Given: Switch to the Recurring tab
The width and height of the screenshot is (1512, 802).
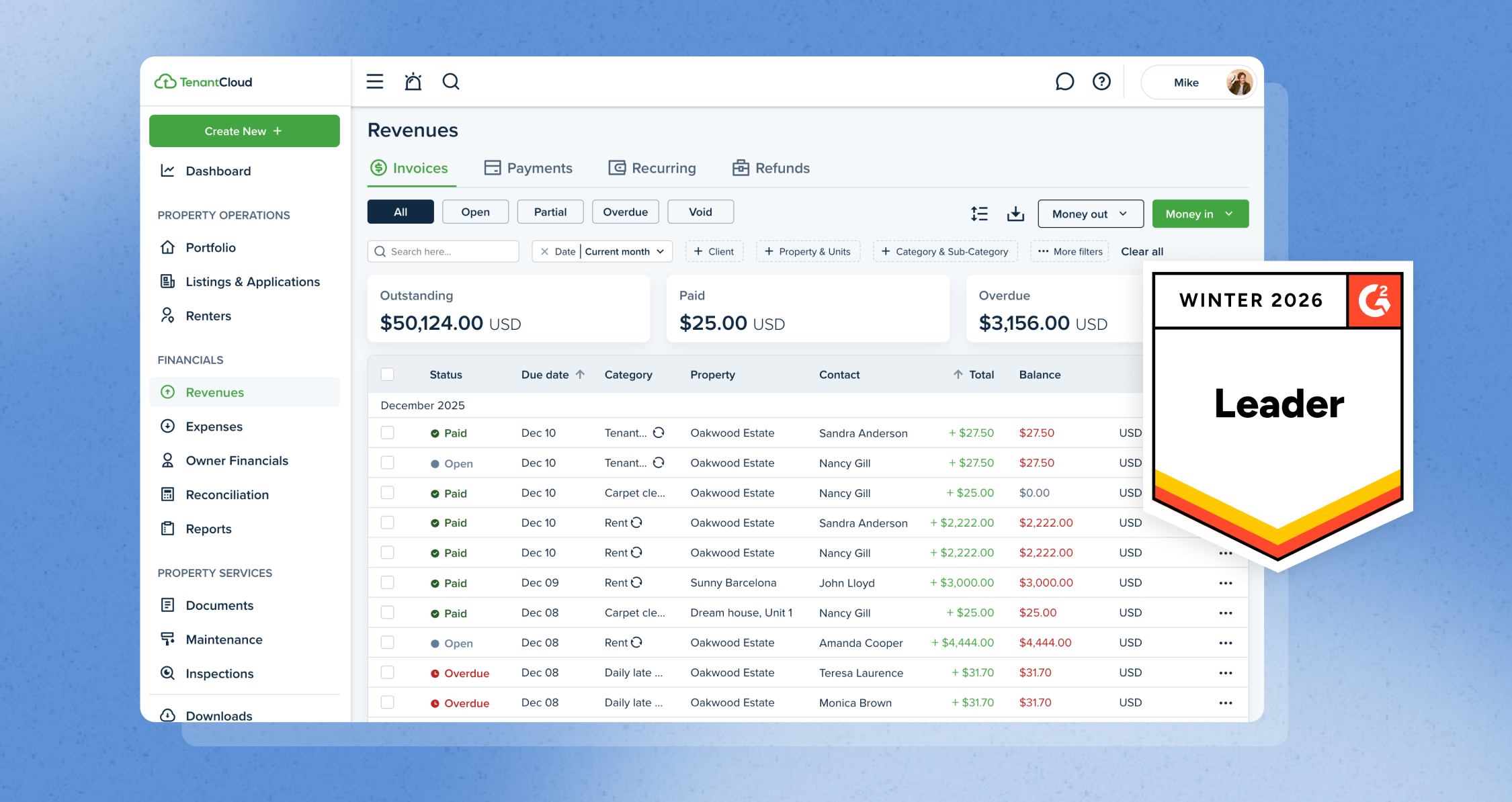Looking at the screenshot, I should (652, 168).
